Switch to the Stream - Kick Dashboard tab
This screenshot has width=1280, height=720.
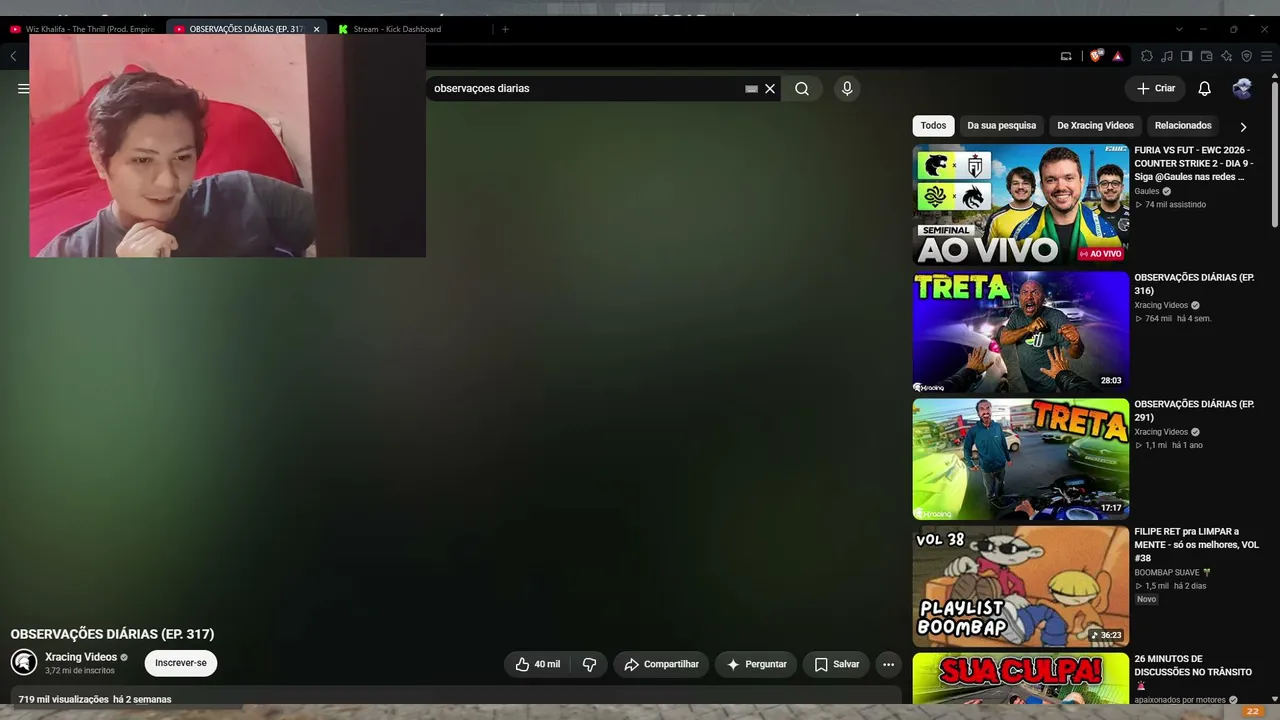point(412,29)
